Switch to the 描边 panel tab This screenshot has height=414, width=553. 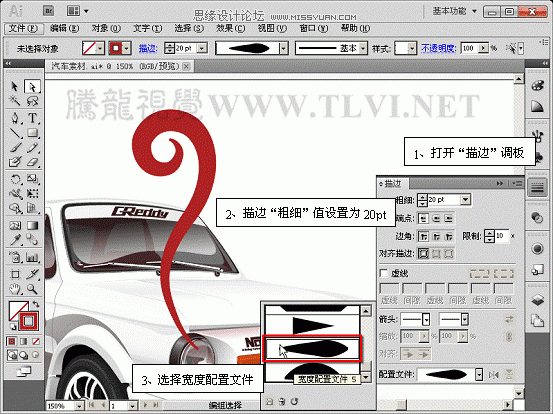pyautogui.click(x=392, y=183)
